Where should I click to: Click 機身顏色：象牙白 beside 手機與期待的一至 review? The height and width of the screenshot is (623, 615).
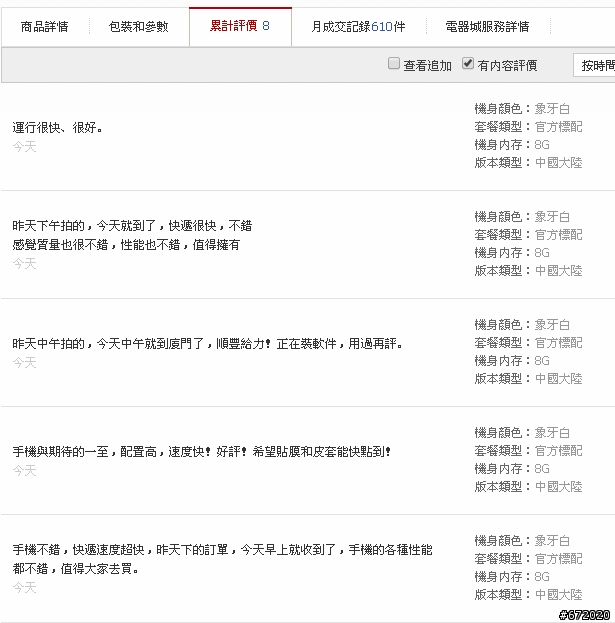(x=522, y=432)
